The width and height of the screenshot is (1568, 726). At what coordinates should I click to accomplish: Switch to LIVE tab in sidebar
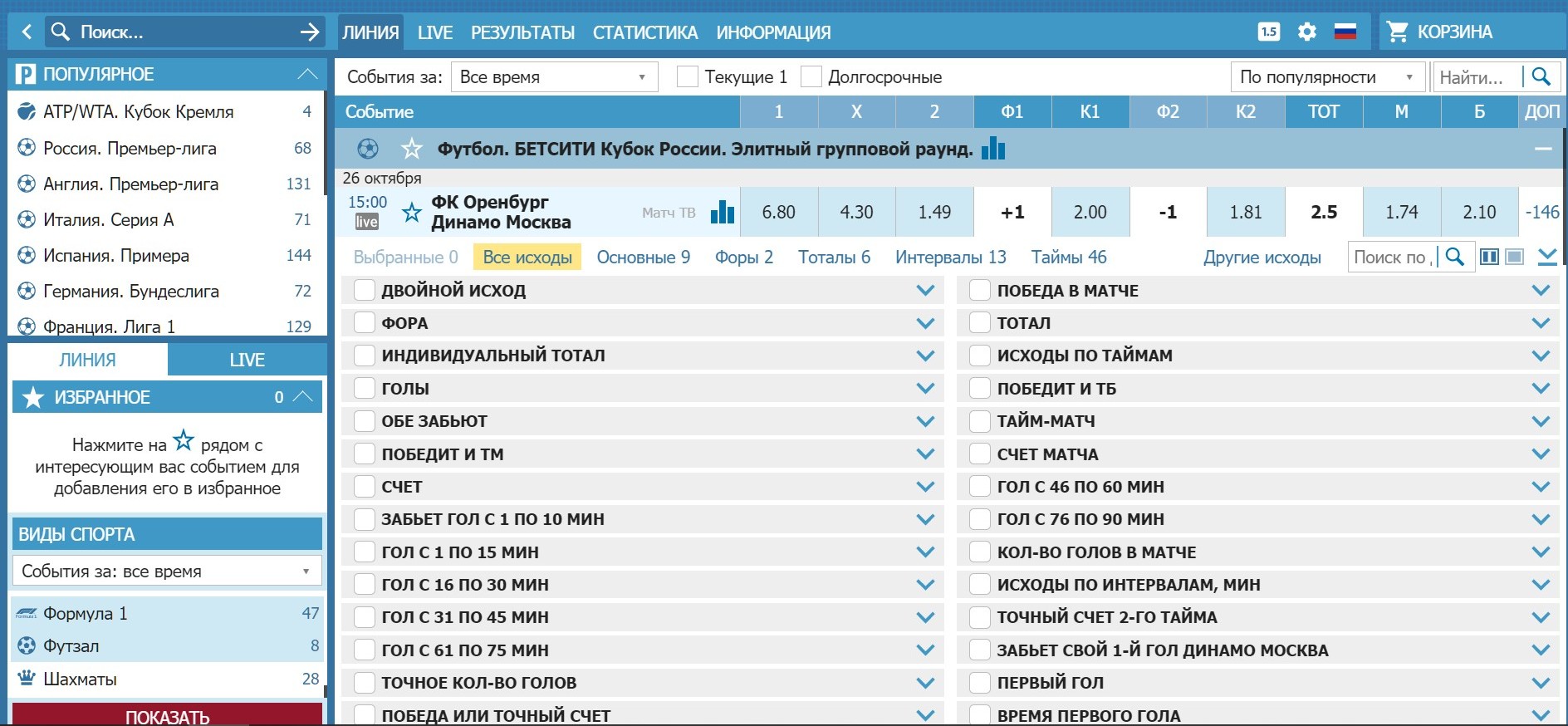(247, 360)
